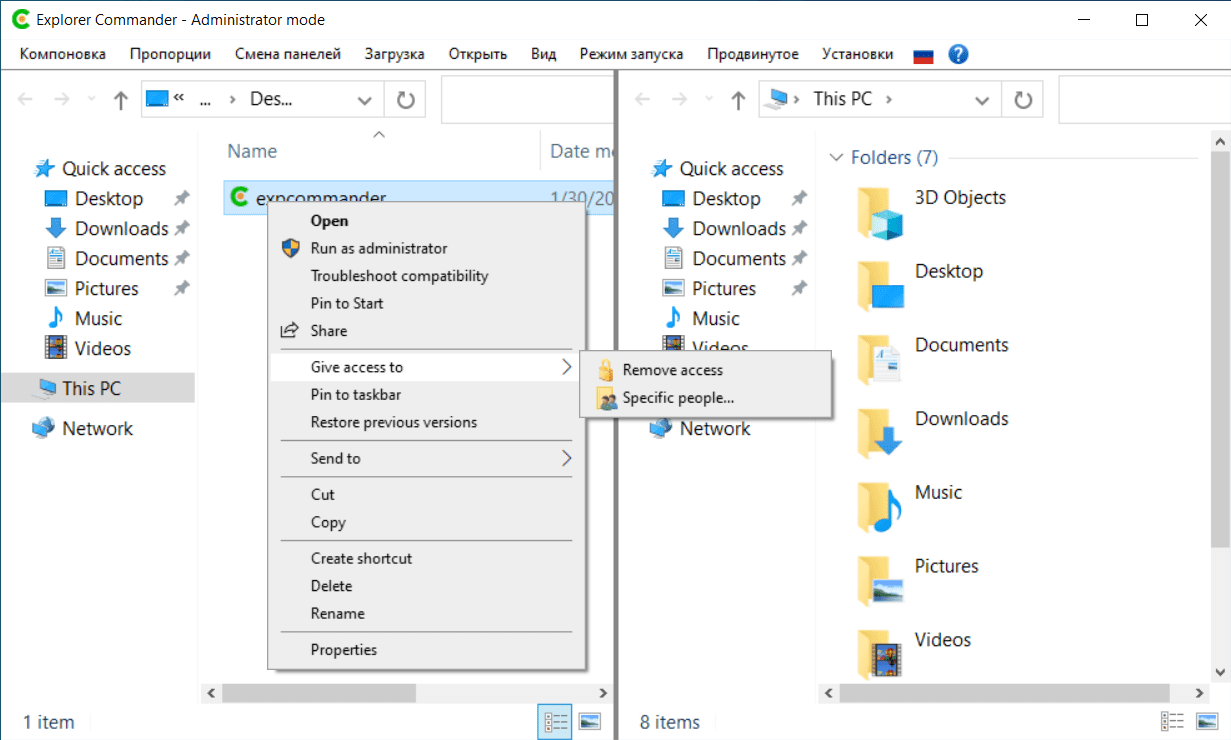Choose Run as administrator
Image resolution: width=1231 pixels, height=740 pixels.
click(378, 248)
